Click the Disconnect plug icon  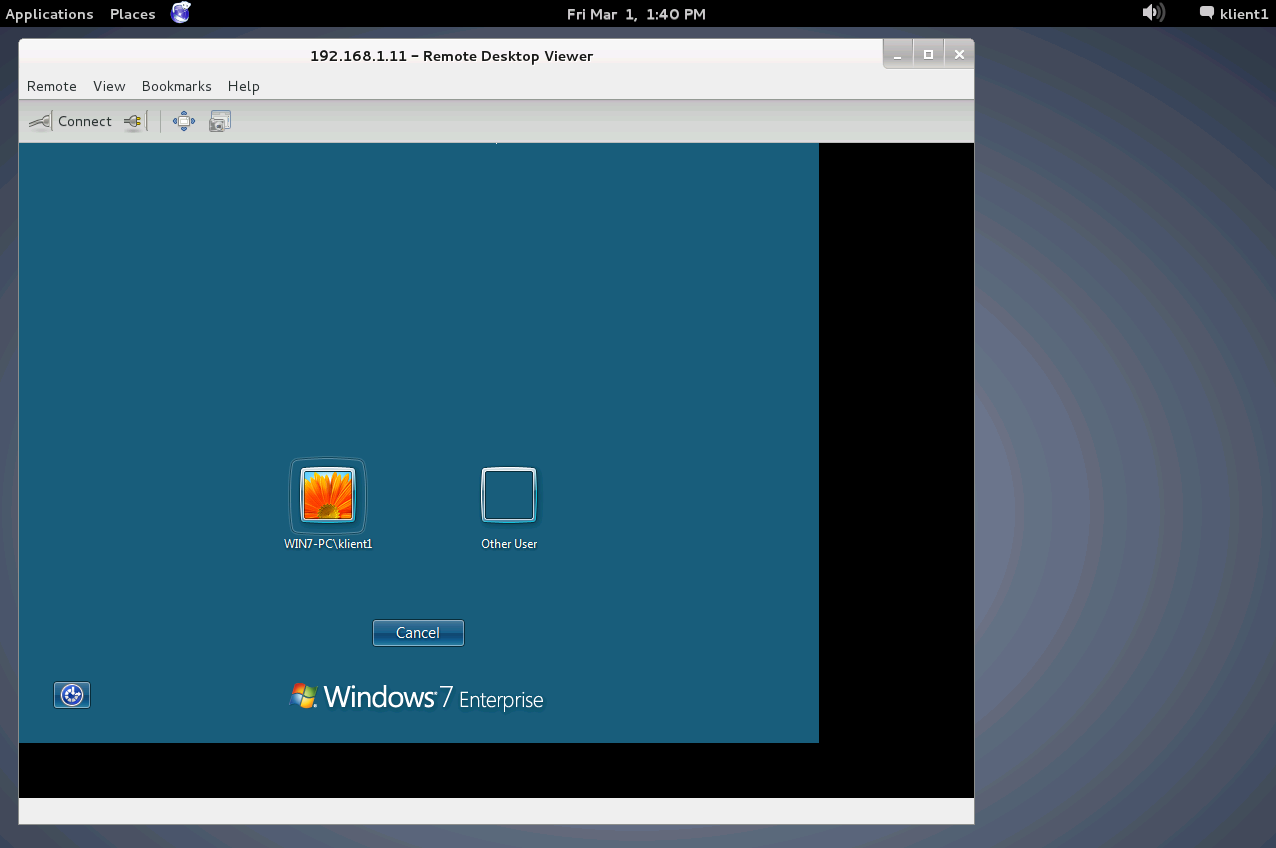(134, 121)
